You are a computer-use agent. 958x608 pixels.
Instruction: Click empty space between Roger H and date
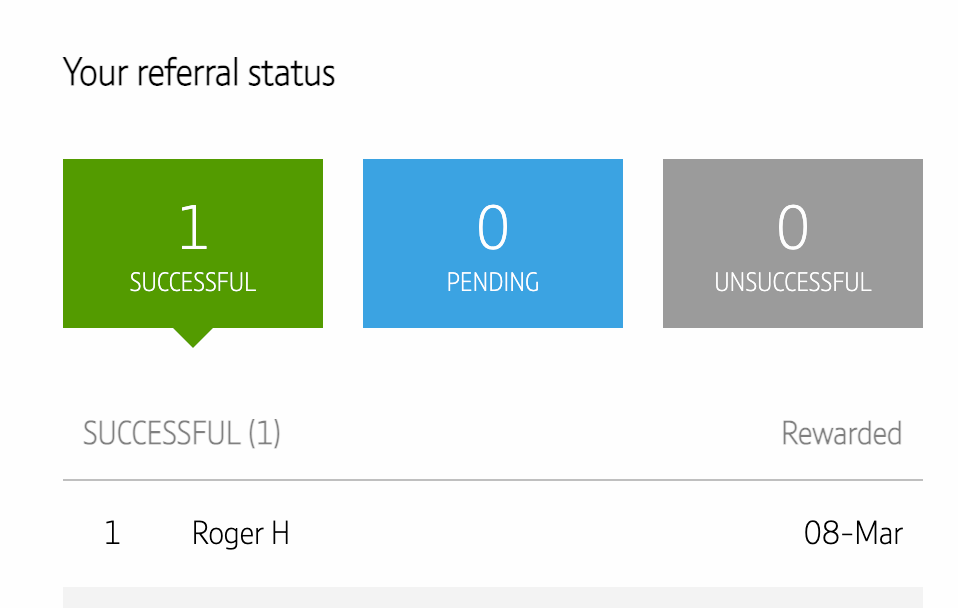[x=540, y=533]
